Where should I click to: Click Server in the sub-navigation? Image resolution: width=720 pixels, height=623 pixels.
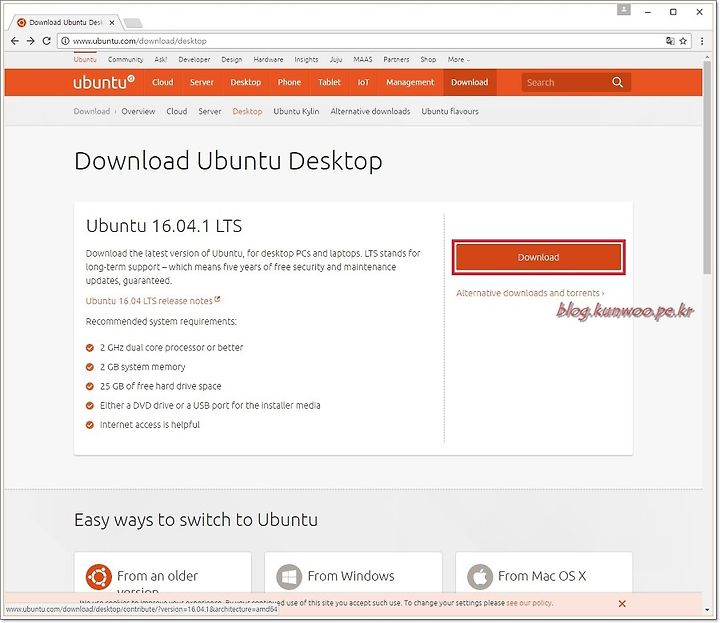click(209, 111)
